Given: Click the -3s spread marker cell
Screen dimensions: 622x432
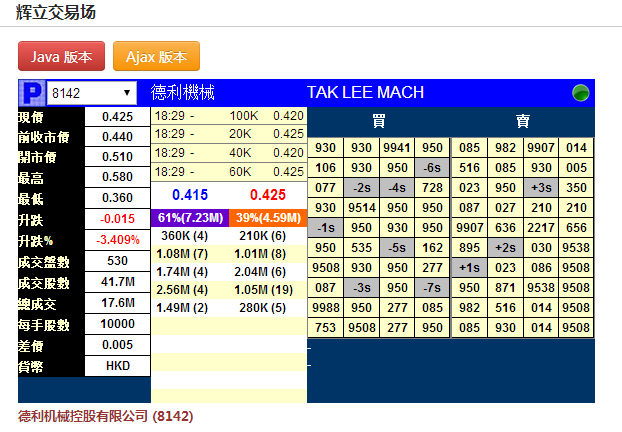Looking at the screenshot, I should coord(361,288).
